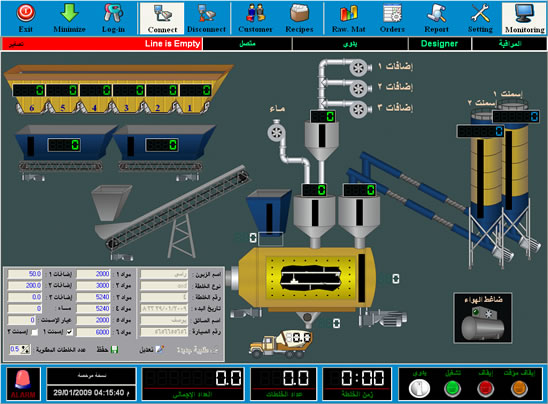This screenshot has height=404, width=548.
Task: Turn the manual mode knob switch
Action: point(419,389)
